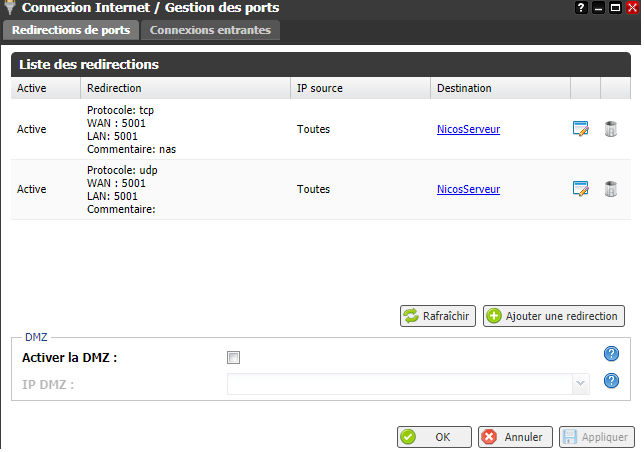Confirm with the OK button

434,437
